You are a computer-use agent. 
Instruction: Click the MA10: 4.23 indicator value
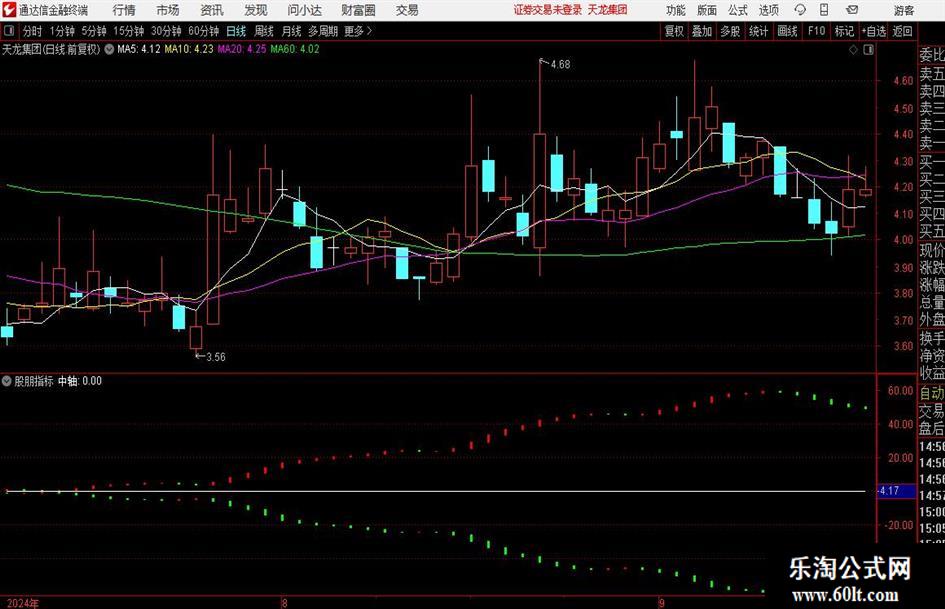point(189,49)
